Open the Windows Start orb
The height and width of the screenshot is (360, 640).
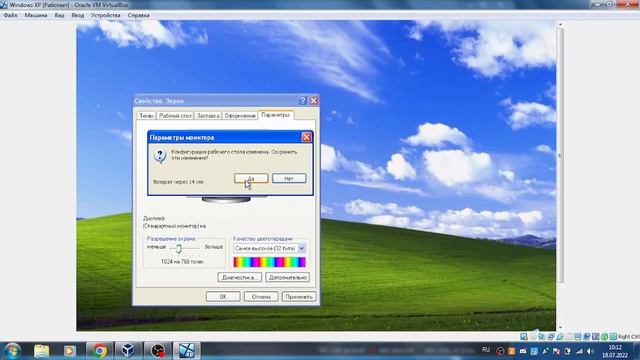pos(12,351)
